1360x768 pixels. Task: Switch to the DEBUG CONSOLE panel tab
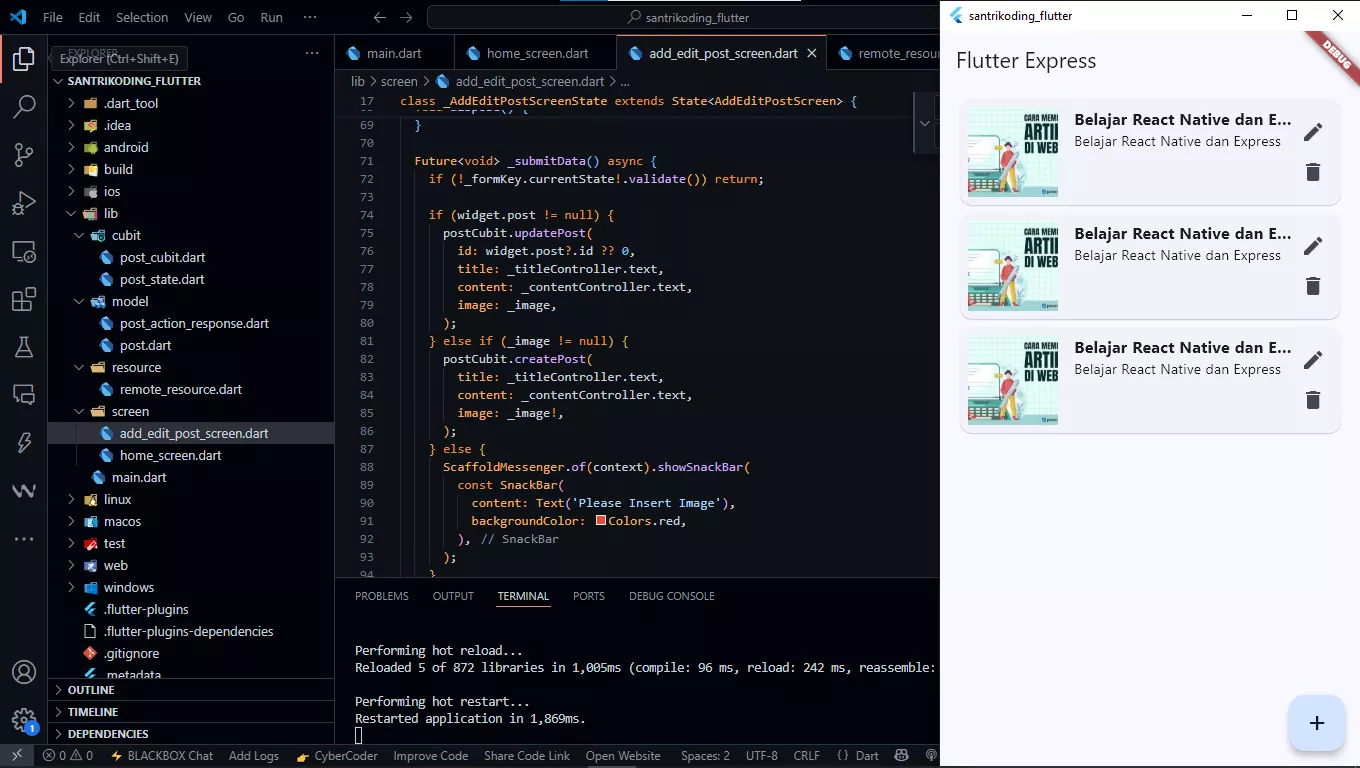tap(671, 596)
